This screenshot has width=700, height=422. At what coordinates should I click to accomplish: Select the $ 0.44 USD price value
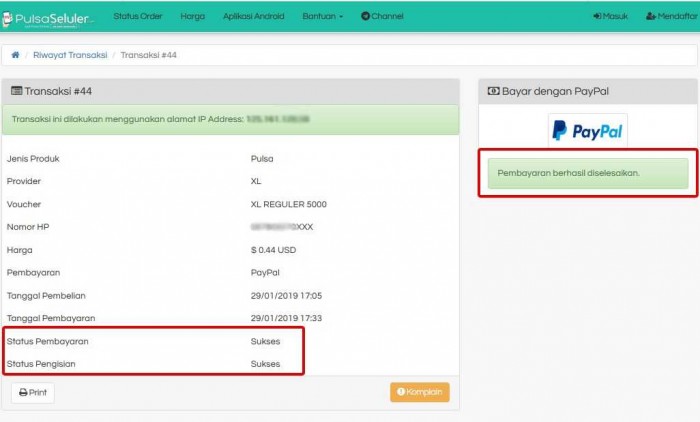273,250
